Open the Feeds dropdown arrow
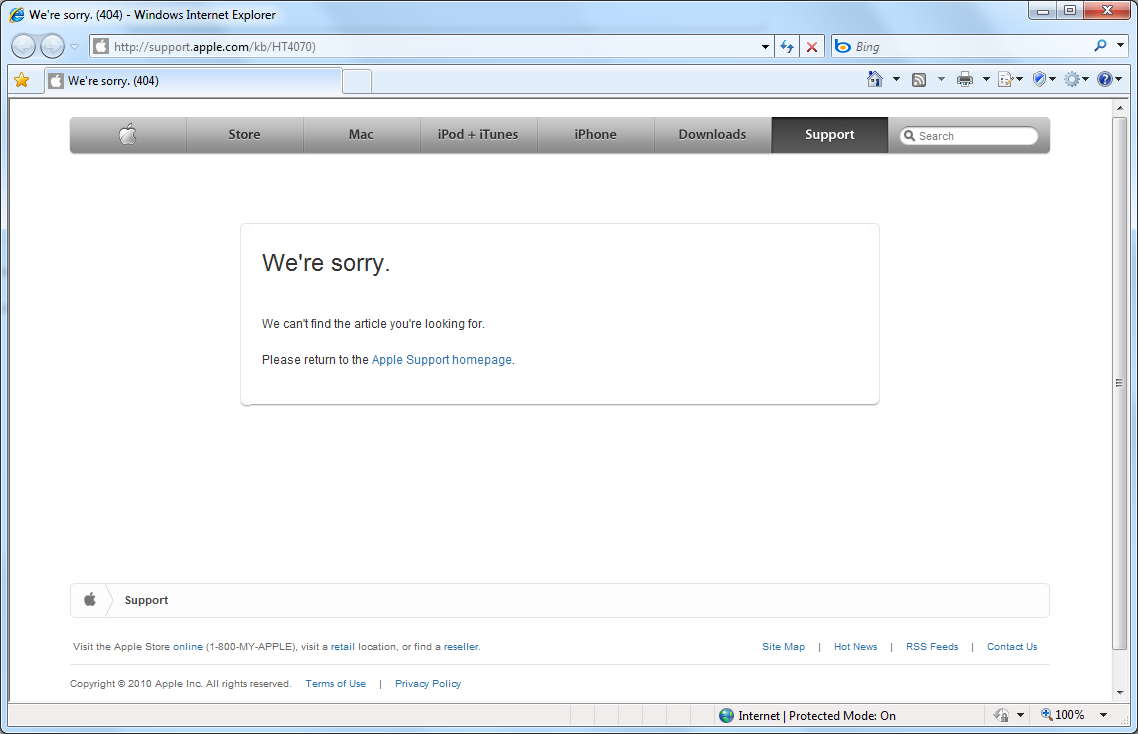This screenshot has width=1138, height=734. pos(941,79)
